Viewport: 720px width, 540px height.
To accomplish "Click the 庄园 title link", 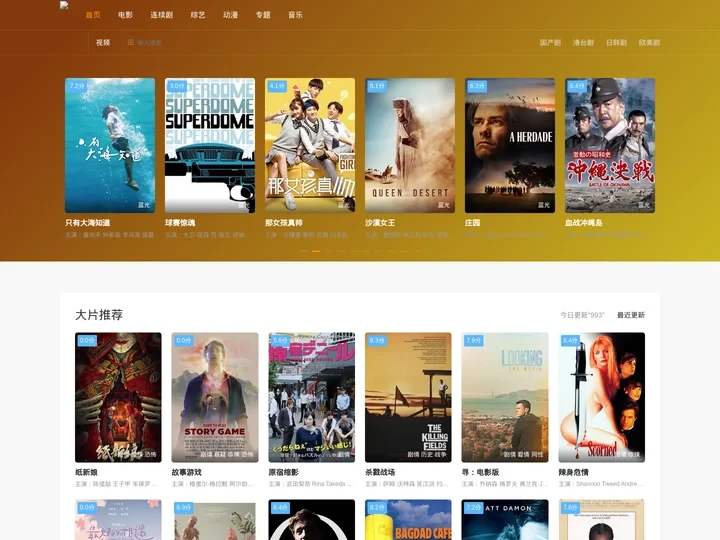I will [x=472, y=223].
